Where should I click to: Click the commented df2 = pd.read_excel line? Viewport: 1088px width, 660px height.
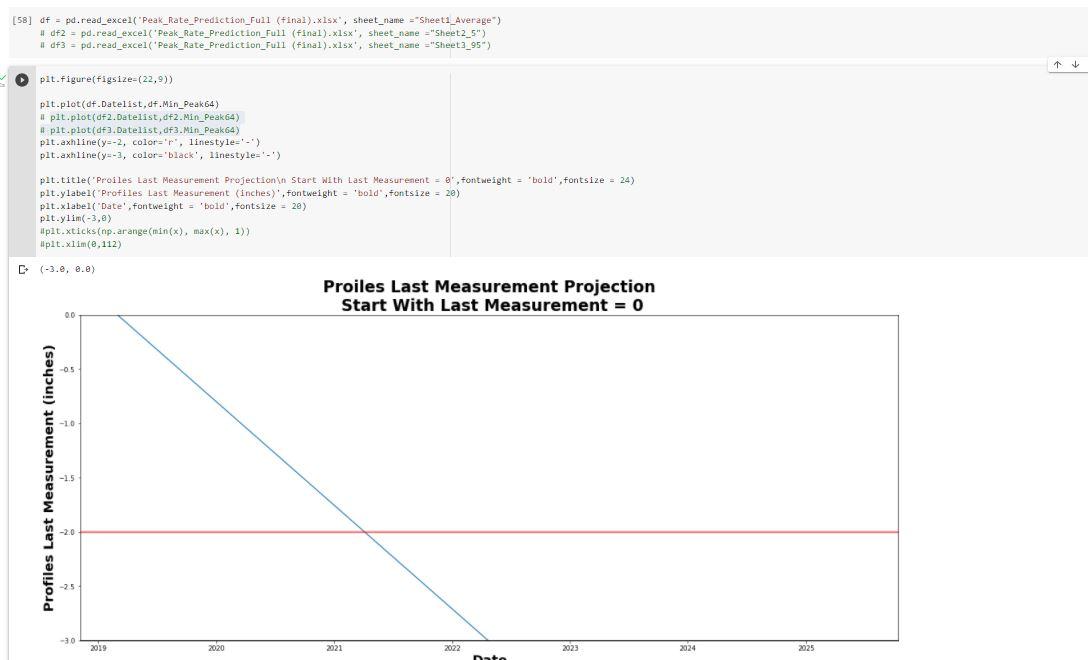click(262, 33)
